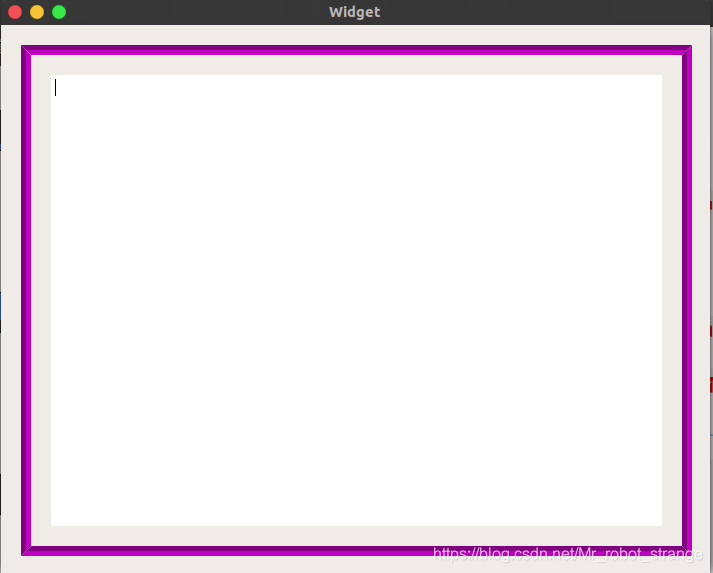This screenshot has width=713, height=573.
Task: Close the Widget window with red button
Action: pos(15,12)
